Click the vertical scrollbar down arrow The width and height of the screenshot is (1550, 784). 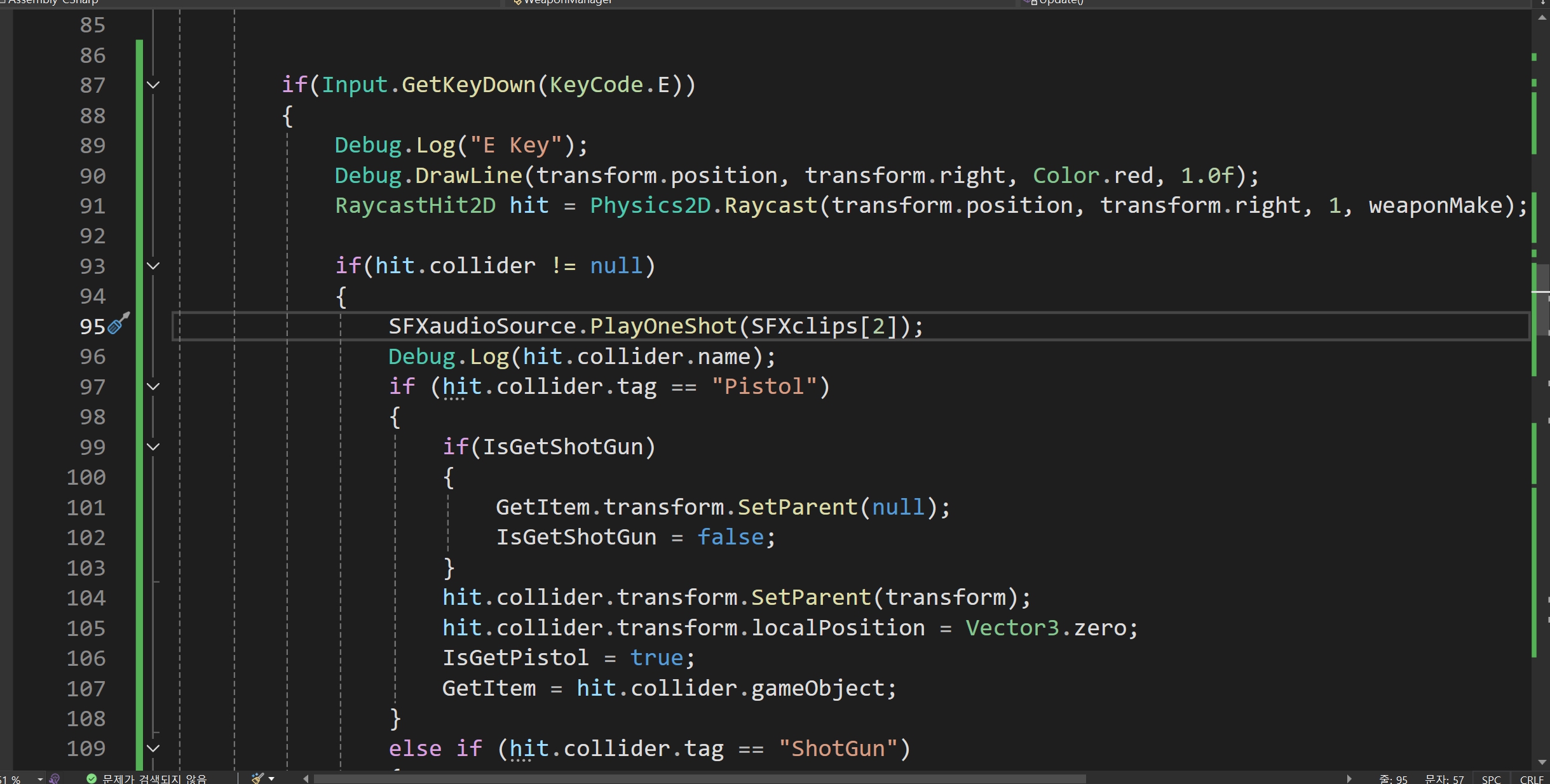coord(1542,762)
